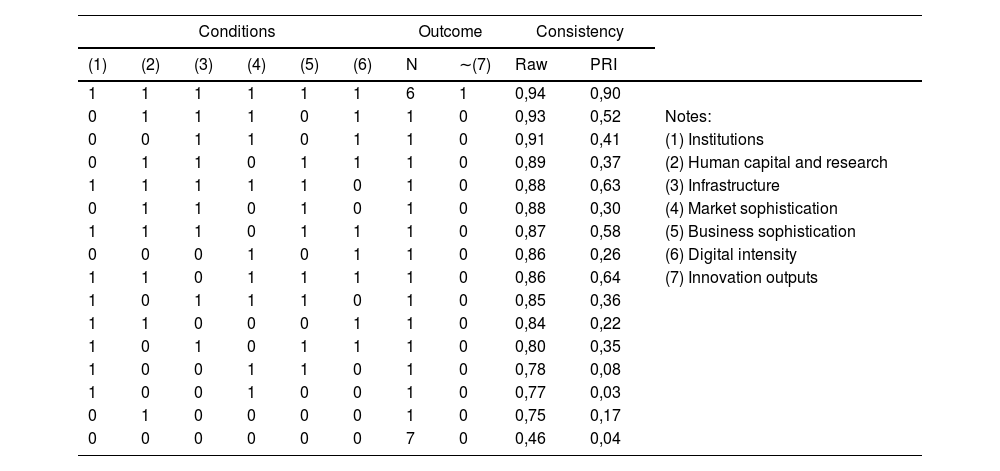The width and height of the screenshot is (1000, 471).
Task: Click the Notes: label
Action: pyautogui.click(x=687, y=117)
